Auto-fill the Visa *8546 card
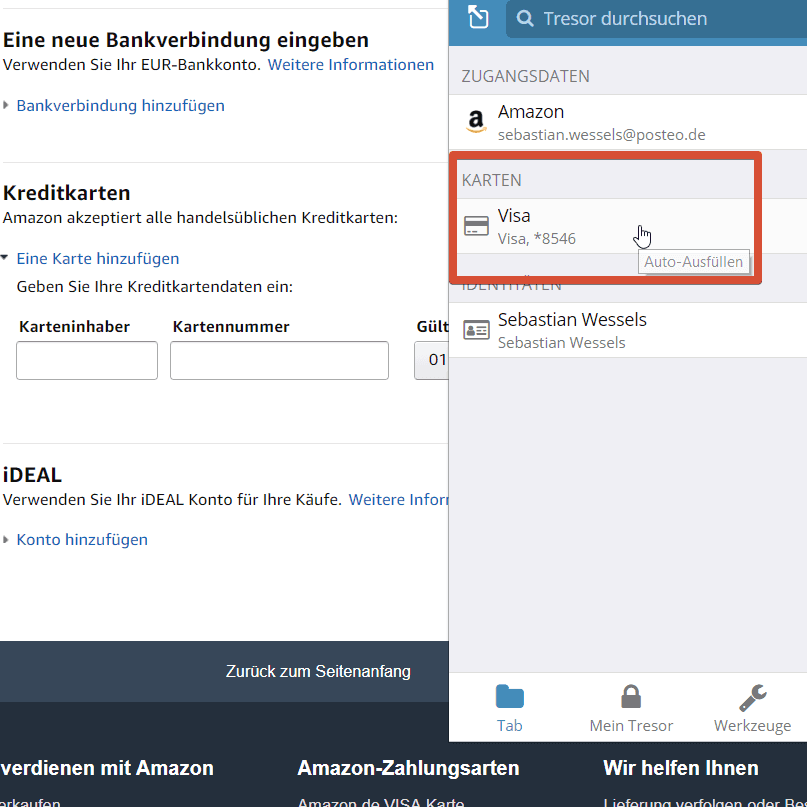The height and width of the screenshot is (807, 807). (628, 226)
